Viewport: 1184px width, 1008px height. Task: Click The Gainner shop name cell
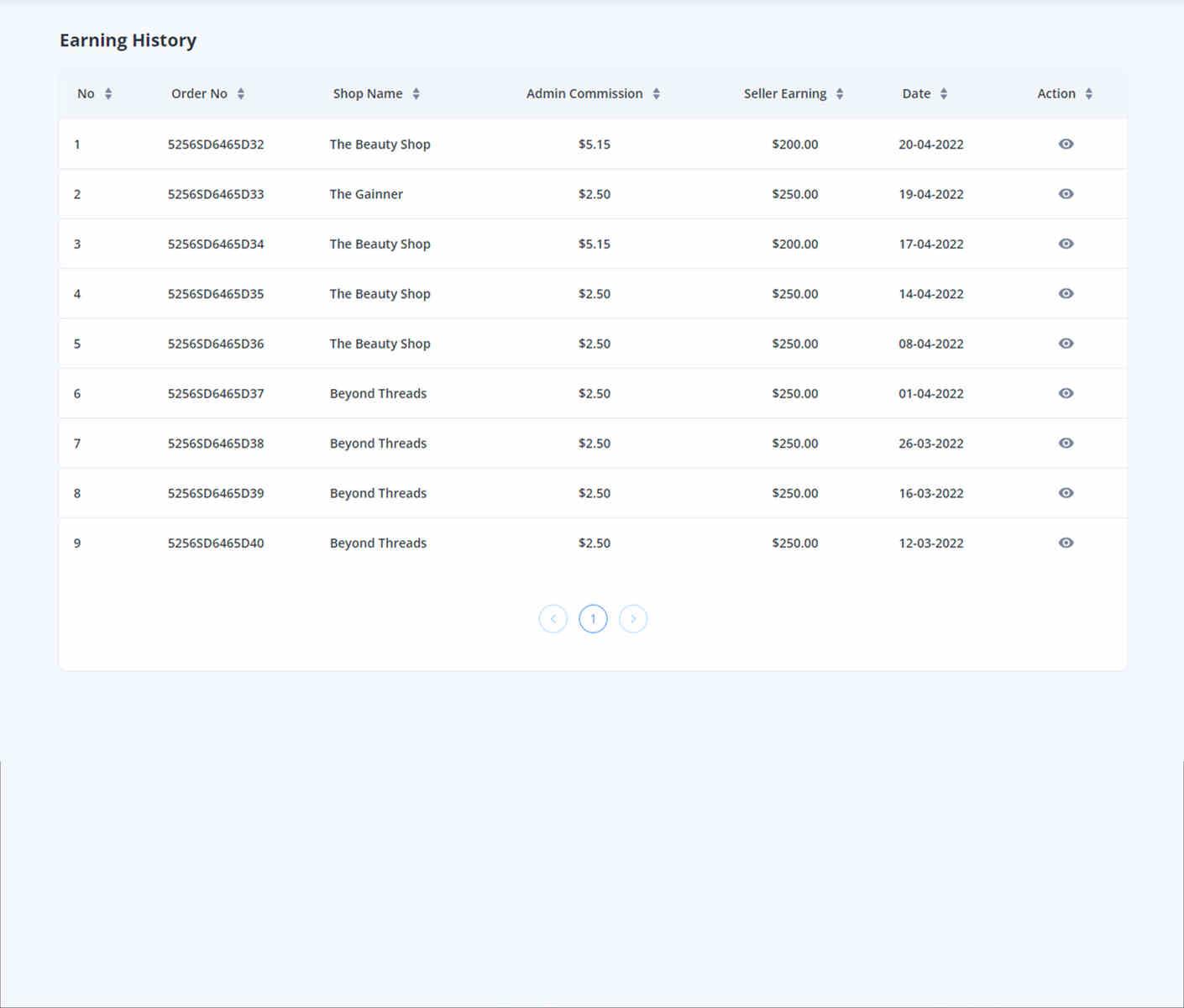(x=366, y=194)
